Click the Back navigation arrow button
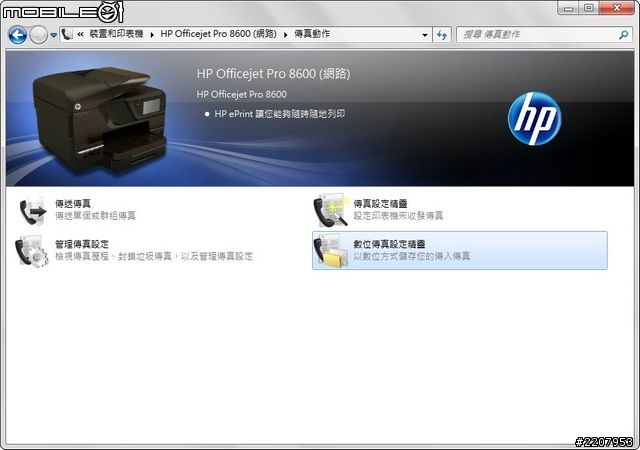Viewport: 640px width, 450px height. (18, 35)
